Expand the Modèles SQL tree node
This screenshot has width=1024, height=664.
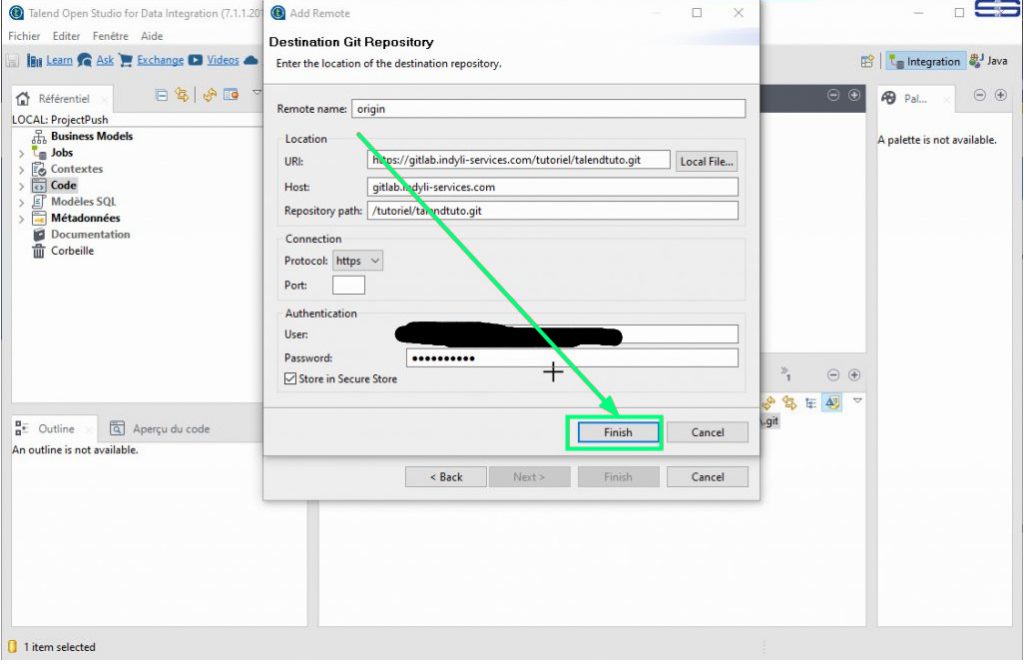pos(22,202)
